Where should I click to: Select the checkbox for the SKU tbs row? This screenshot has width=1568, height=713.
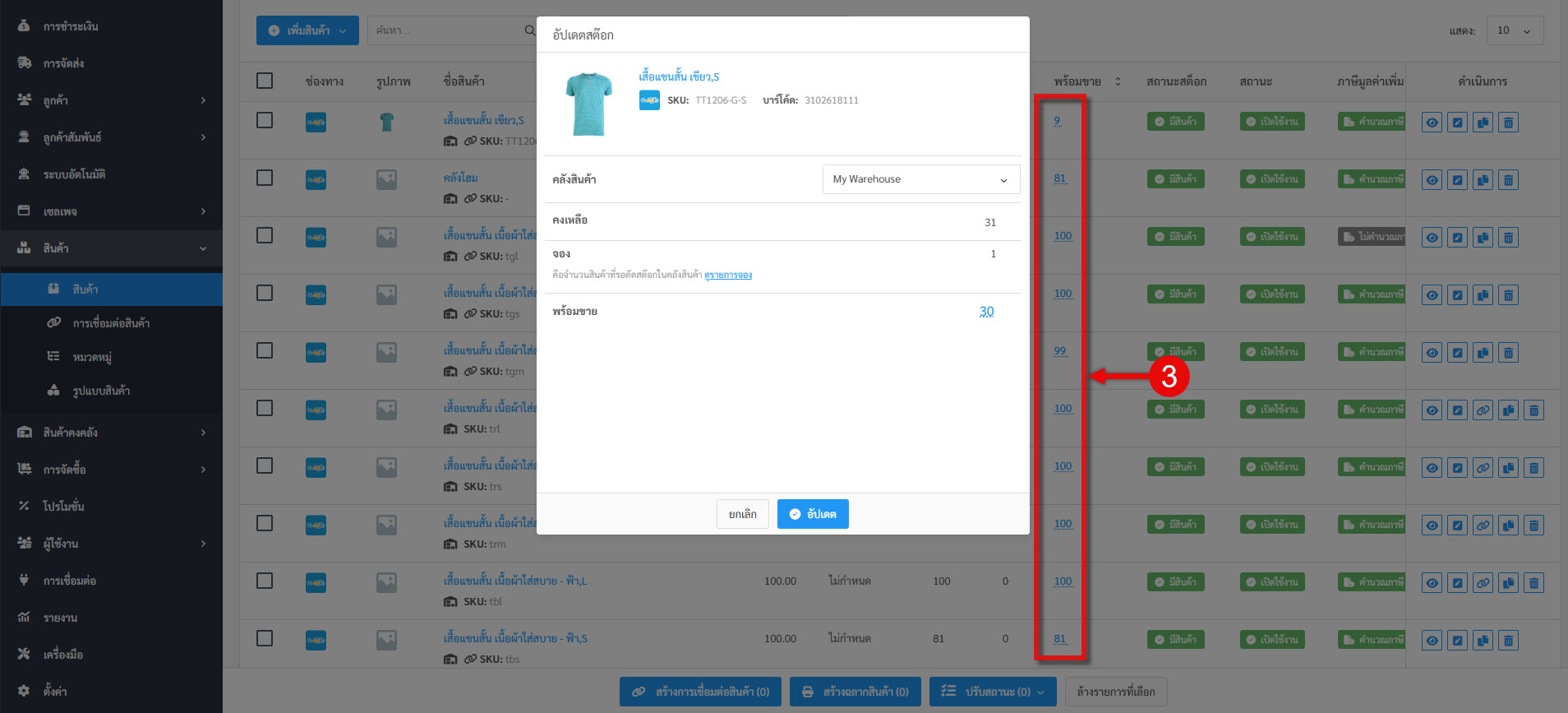265,638
